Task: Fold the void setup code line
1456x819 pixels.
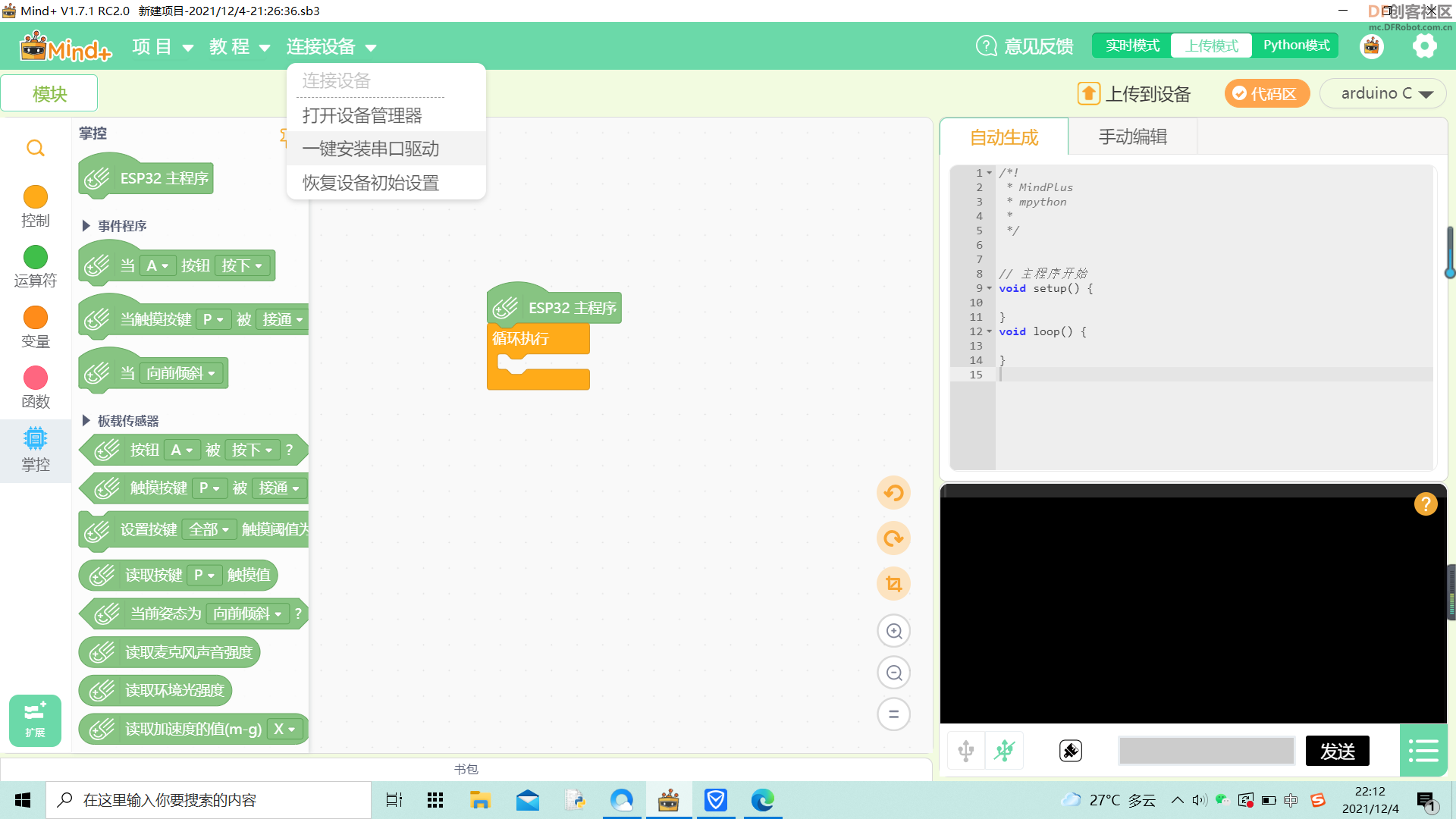Action: pyautogui.click(x=989, y=288)
